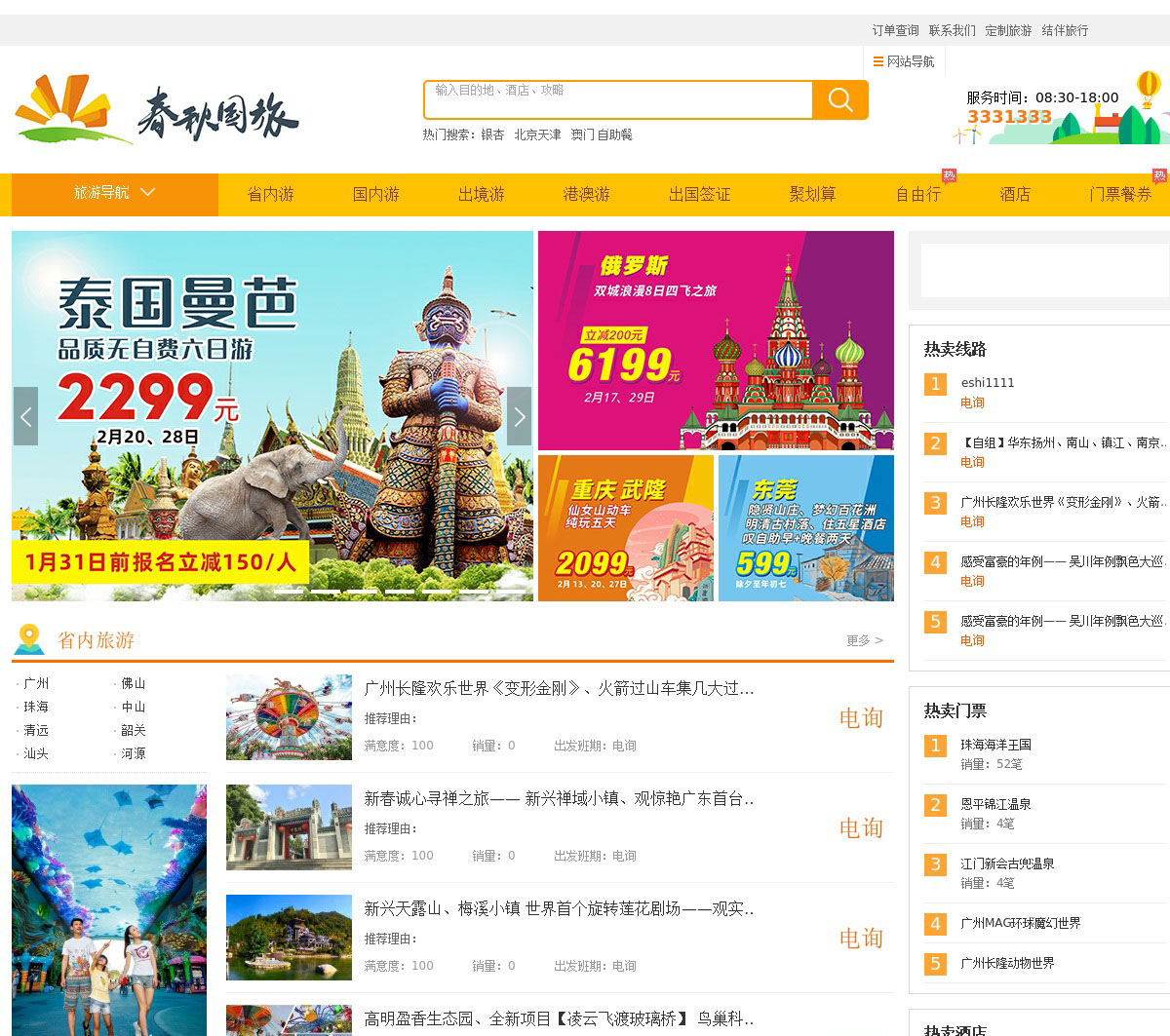
Task: Open the 网站导航 menu icon
Action: pyautogui.click(x=877, y=61)
